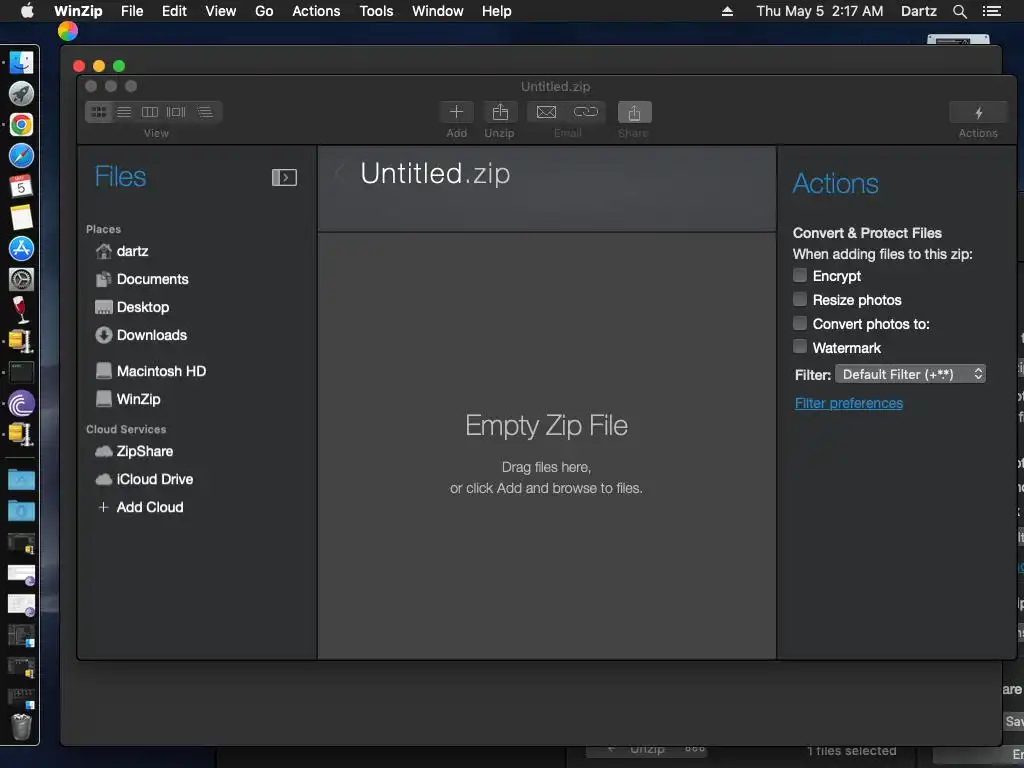The height and width of the screenshot is (768, 1024).
Task: Open the Default Filter dropdown
Action: [910, 374]
